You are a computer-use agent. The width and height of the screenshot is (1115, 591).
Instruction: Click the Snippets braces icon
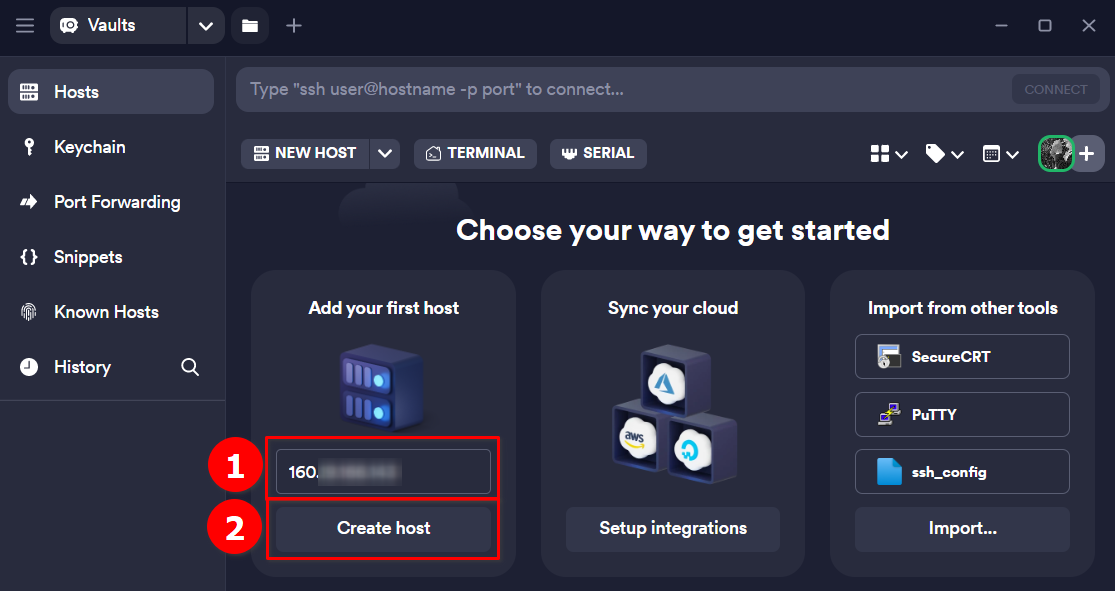click(x=29, y=257)
